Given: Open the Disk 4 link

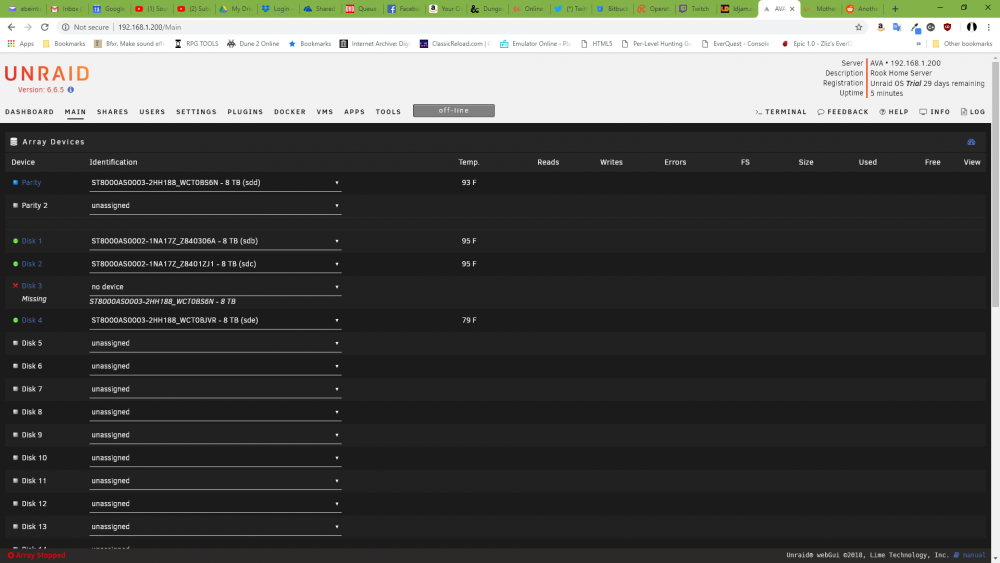Looking at the screenshot, I should [32, 320].
